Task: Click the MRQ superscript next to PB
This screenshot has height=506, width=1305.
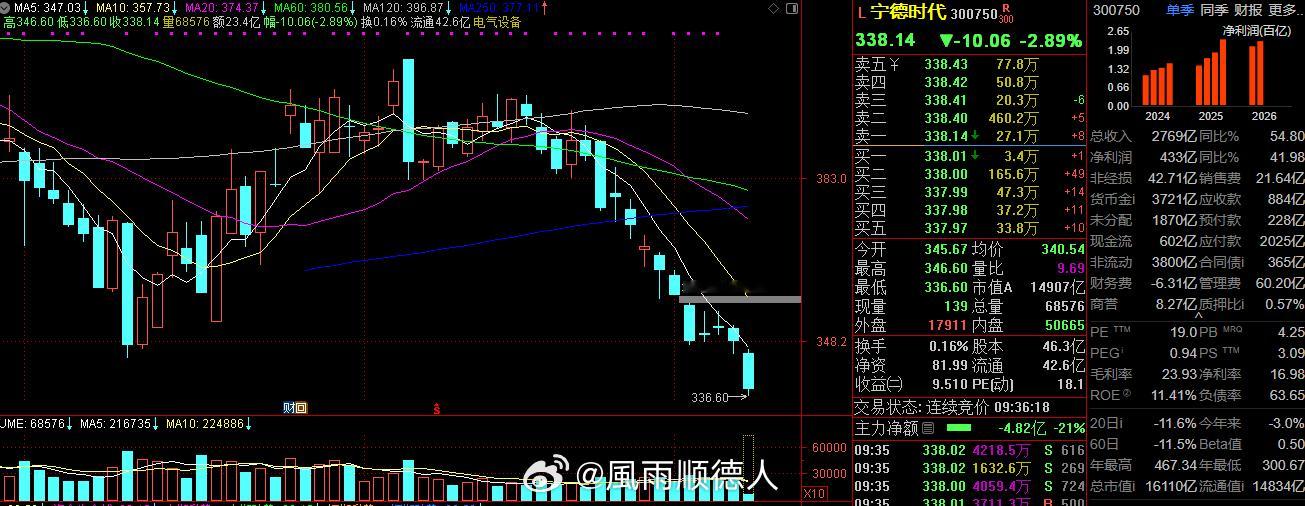Action: tap(1232, 329)
